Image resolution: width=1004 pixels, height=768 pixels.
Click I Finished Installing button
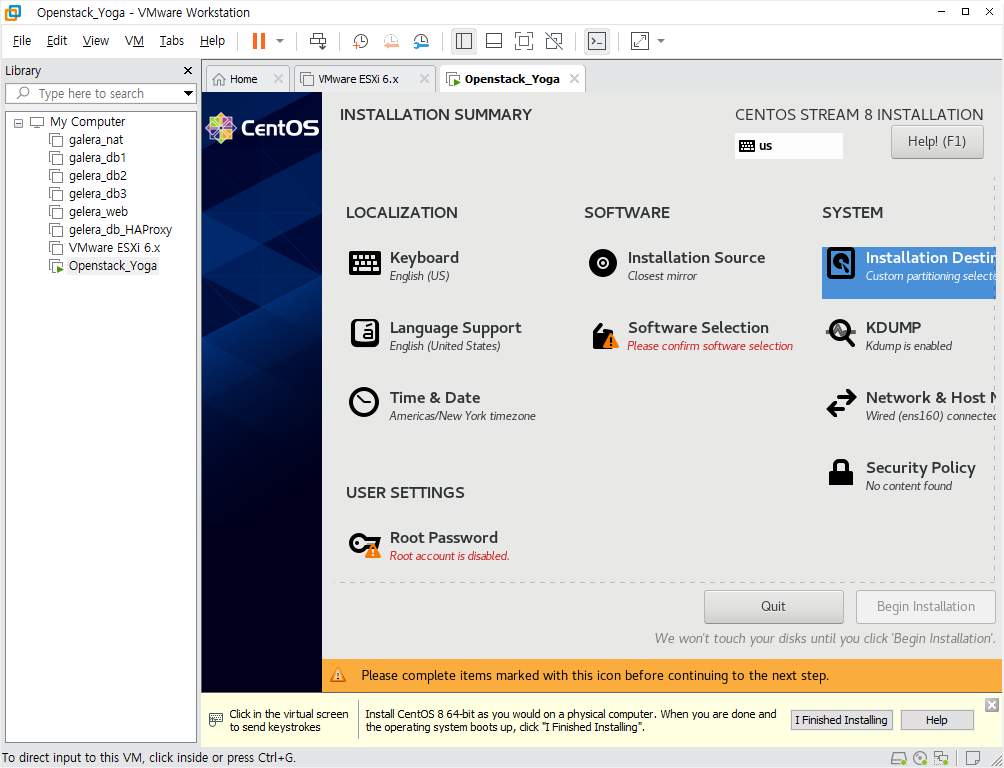[x=841, y=720]
